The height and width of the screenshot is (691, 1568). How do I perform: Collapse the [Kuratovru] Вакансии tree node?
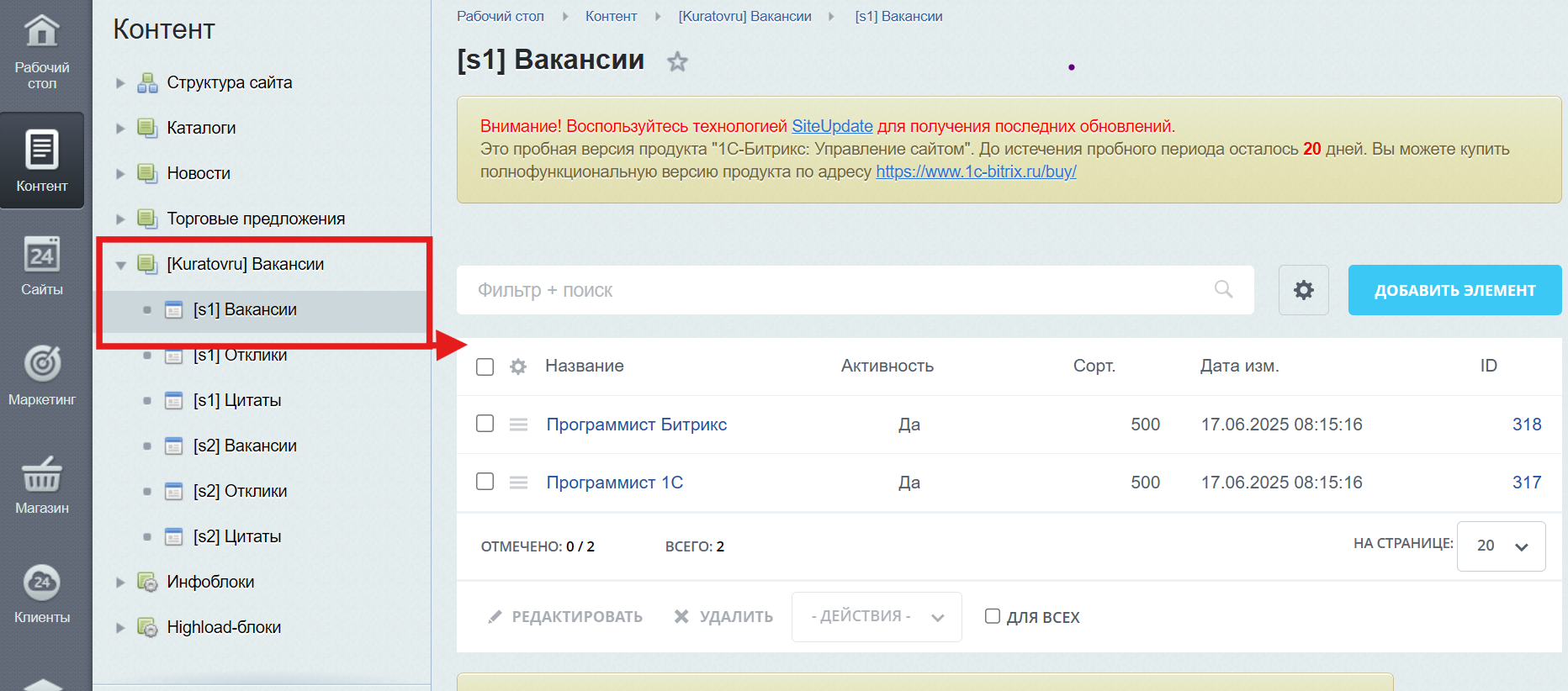120,265
